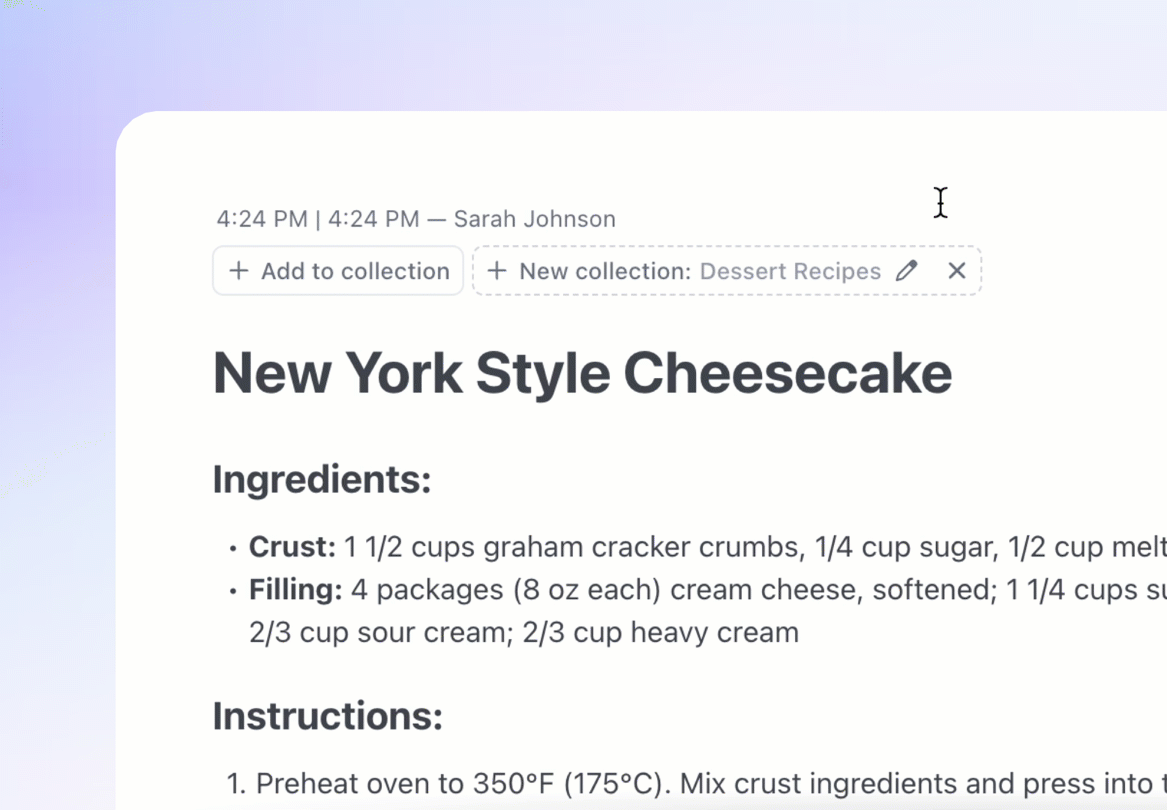Click the first 4:24 PM timestamp
The width and height of the screenshot is (1167, 810).
(x=262, y=219)
